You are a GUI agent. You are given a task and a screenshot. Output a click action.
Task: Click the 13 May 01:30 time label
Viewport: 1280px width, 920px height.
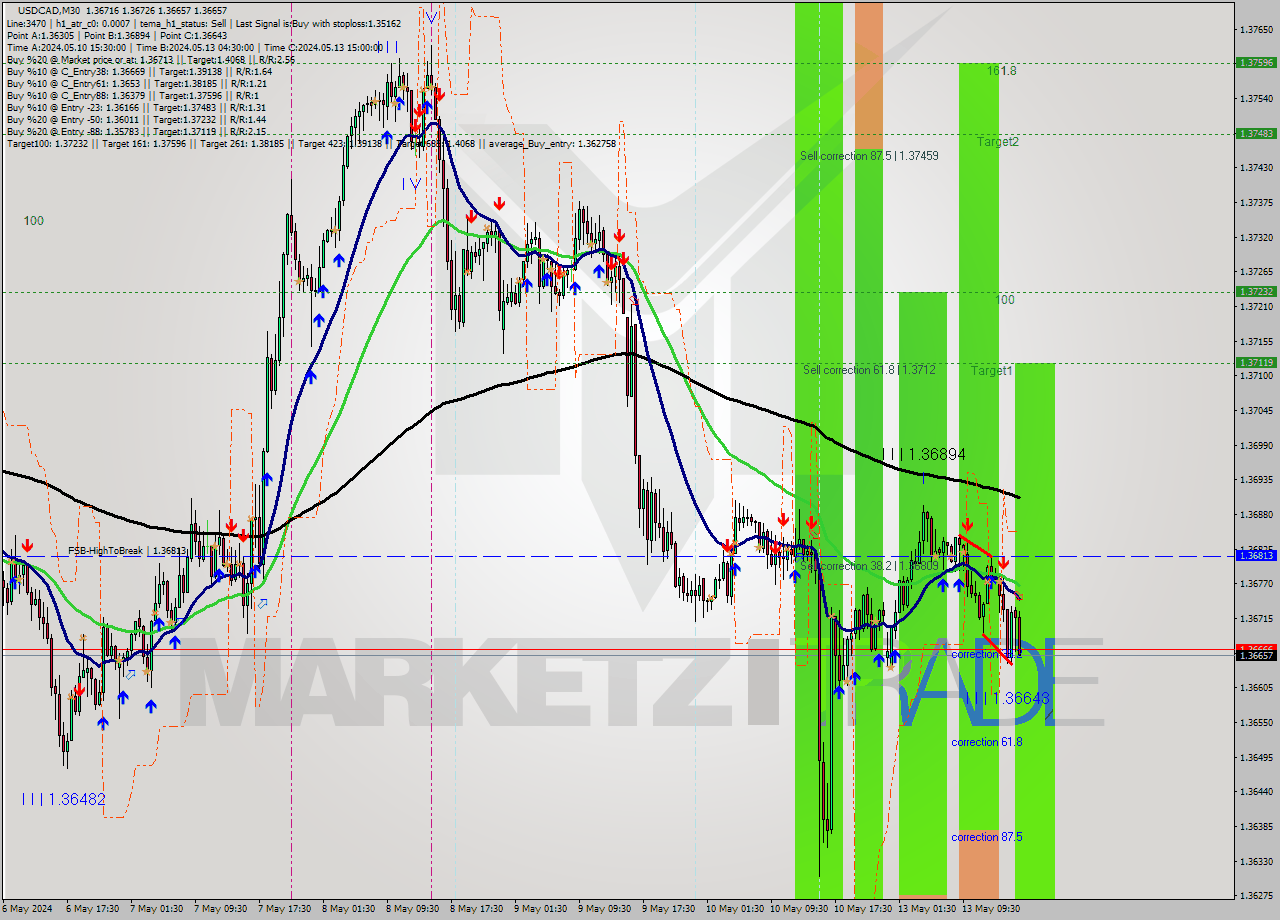[927, 909]
